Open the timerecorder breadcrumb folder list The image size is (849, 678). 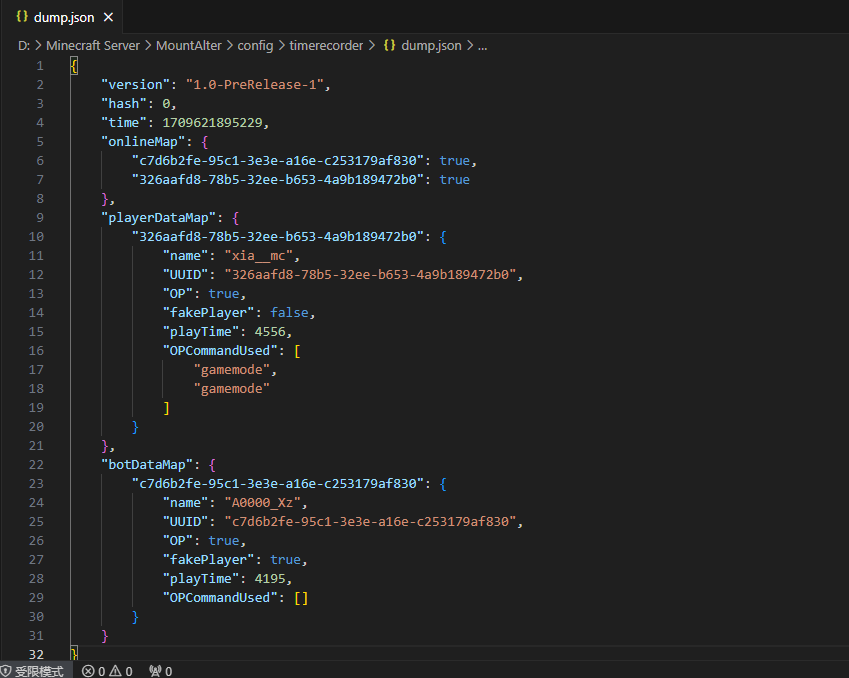(x=326, y=45)
